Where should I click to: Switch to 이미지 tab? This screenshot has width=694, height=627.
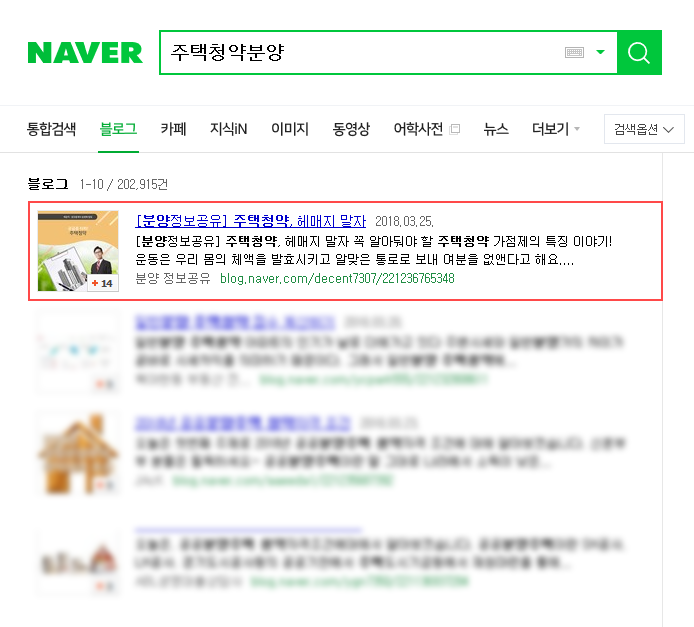pyautogui.click(x=289, y=129)
